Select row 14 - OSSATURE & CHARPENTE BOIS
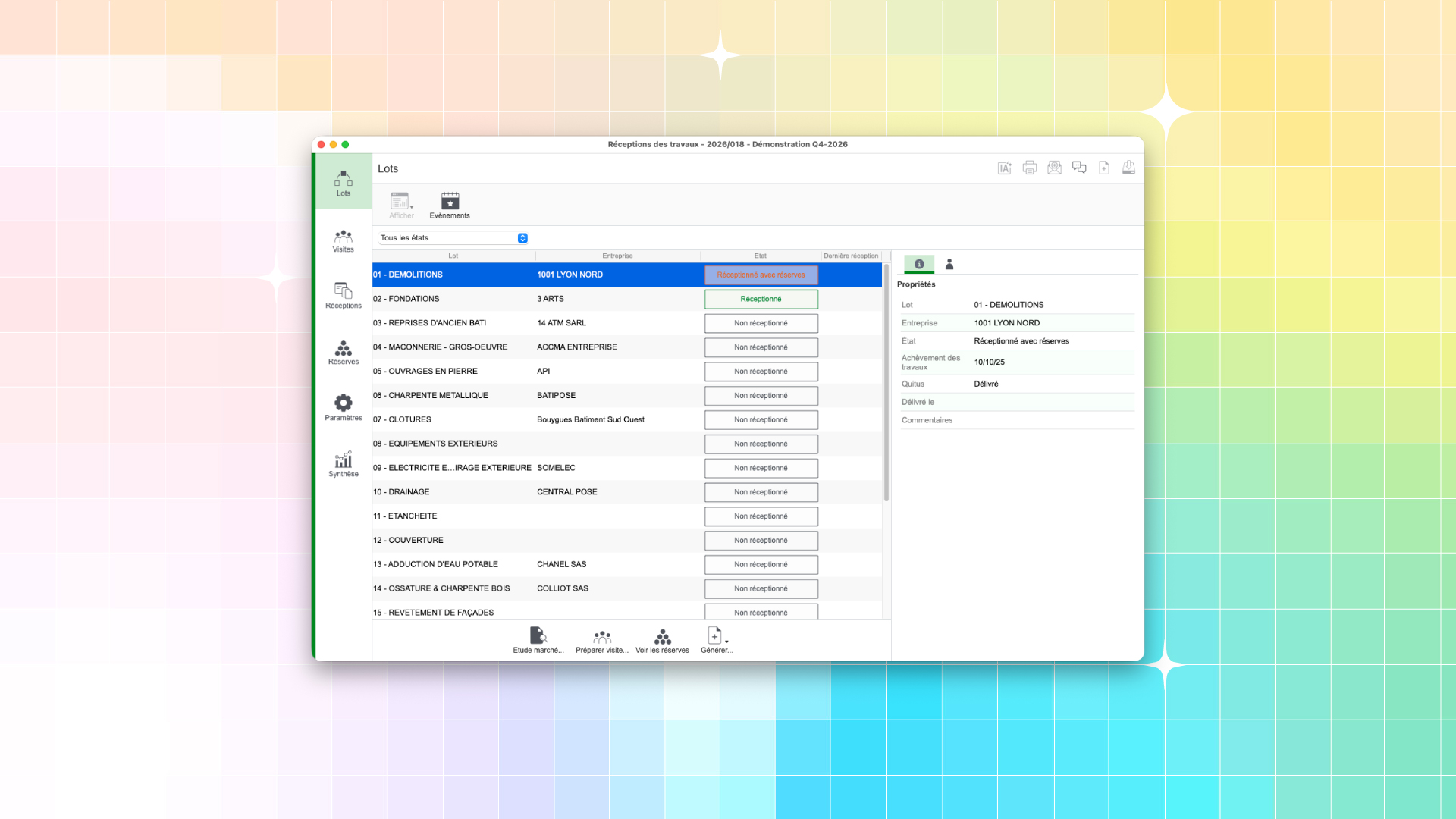This screenshot has height=819, width=1456. pyautogui.click(x=627, y=589)
